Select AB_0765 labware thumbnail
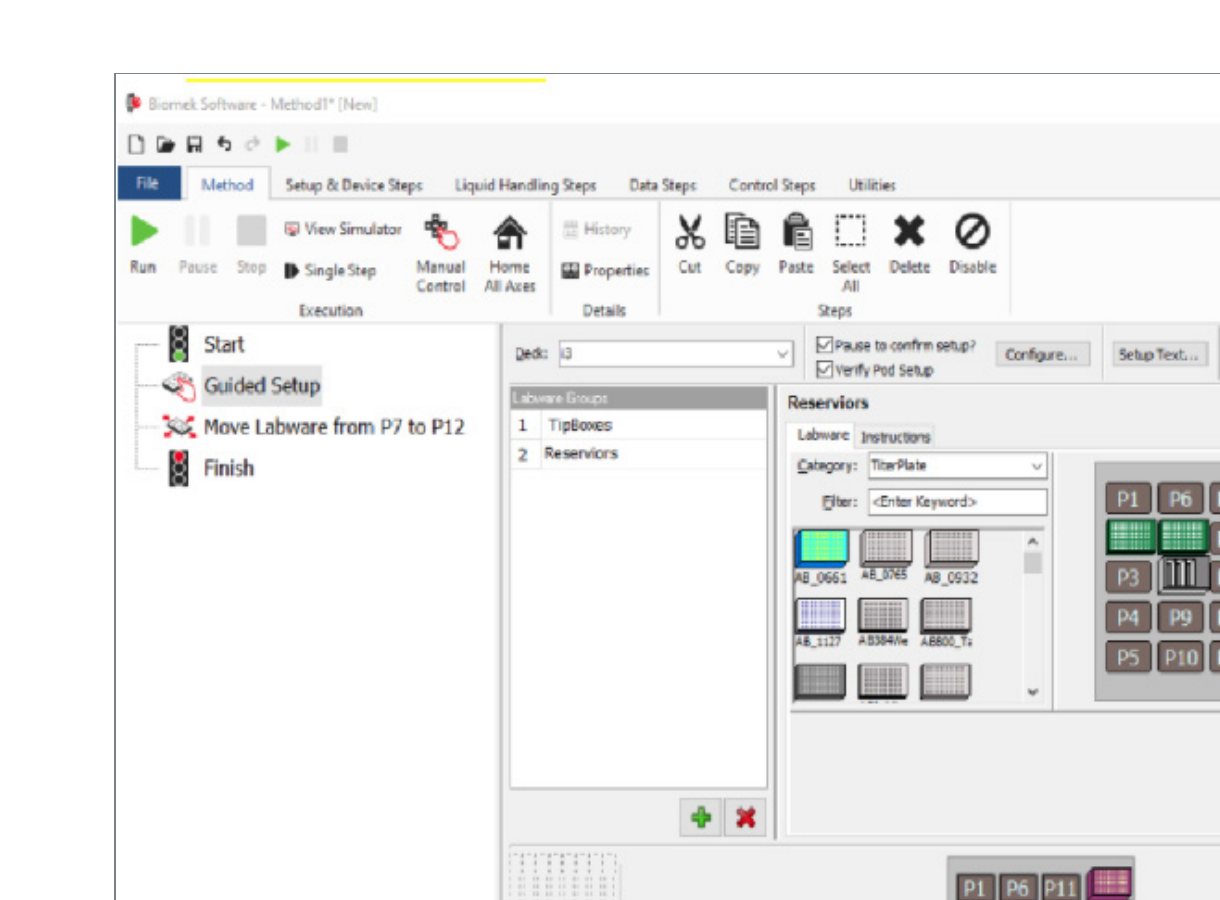This screenshot has height=900, width=1220. coord(883,558)
